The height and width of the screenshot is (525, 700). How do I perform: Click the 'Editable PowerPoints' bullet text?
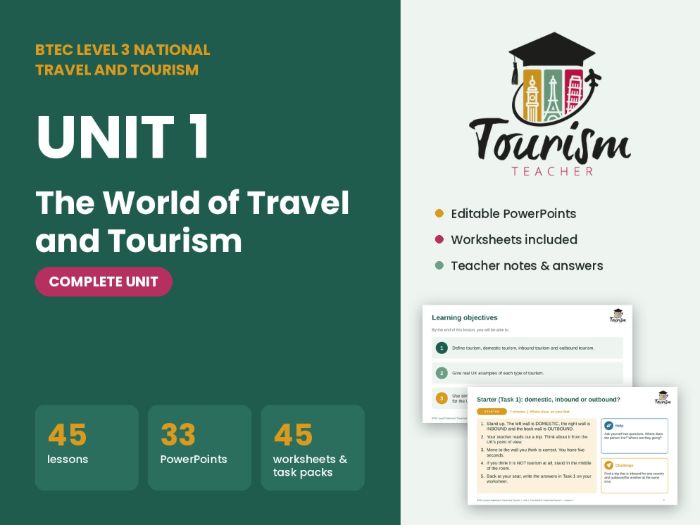coord(513,214)
